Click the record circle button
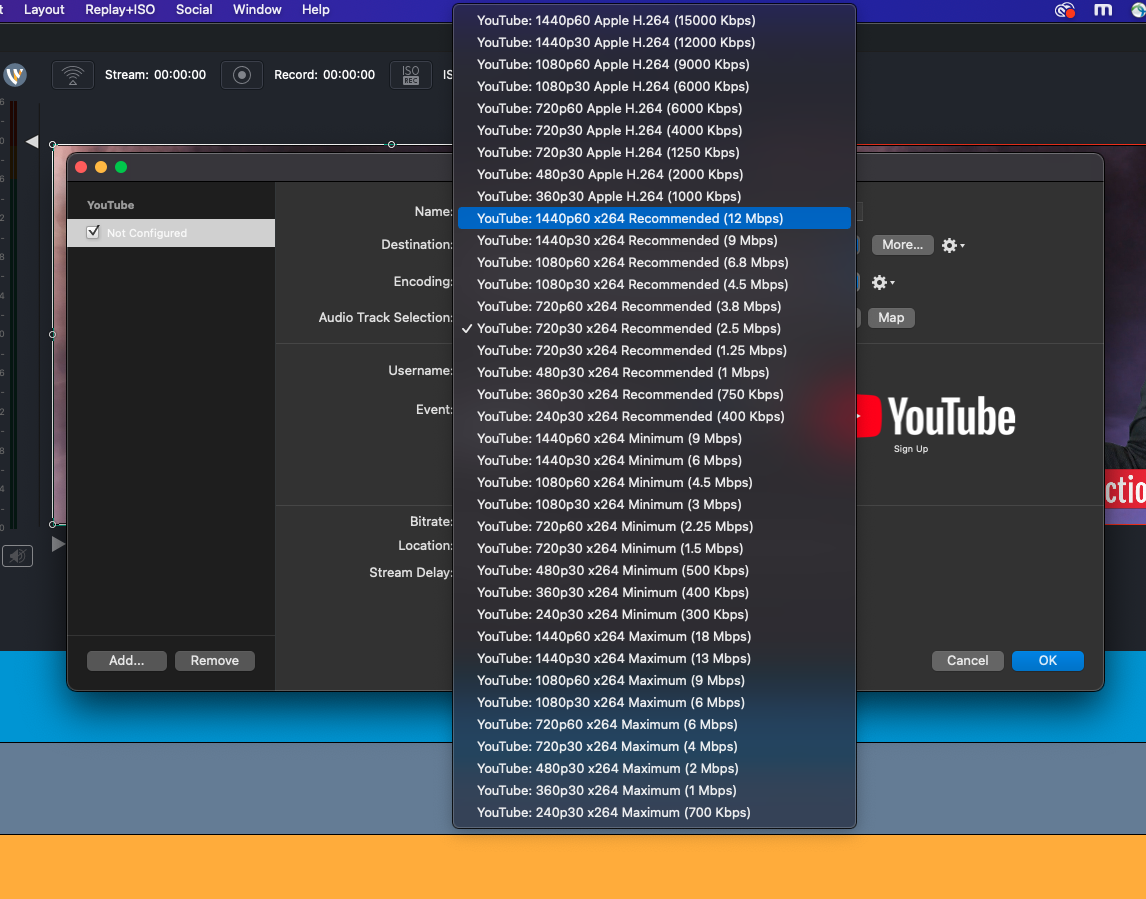Viewport: 1146px width, 899px height. (x=242, y=75)
